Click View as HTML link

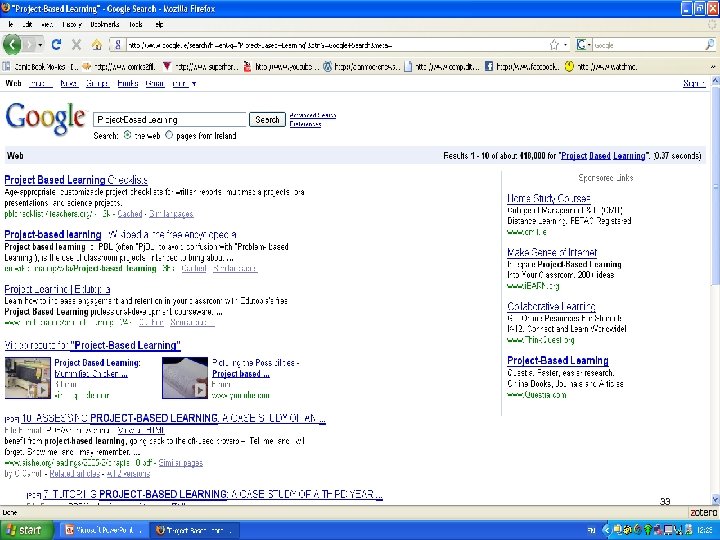pyautogui.click(x=141, y=430)
